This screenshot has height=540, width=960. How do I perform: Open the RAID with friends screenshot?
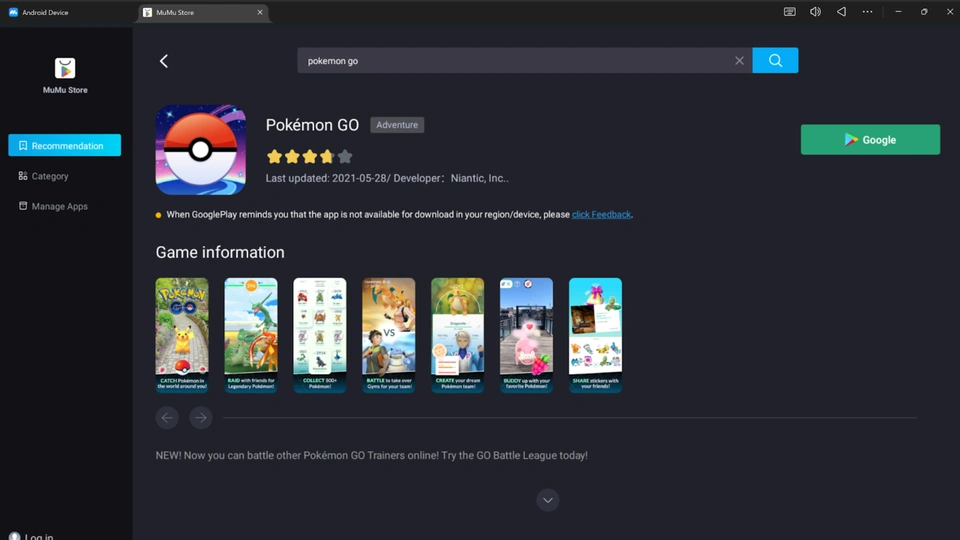[250, 335]
